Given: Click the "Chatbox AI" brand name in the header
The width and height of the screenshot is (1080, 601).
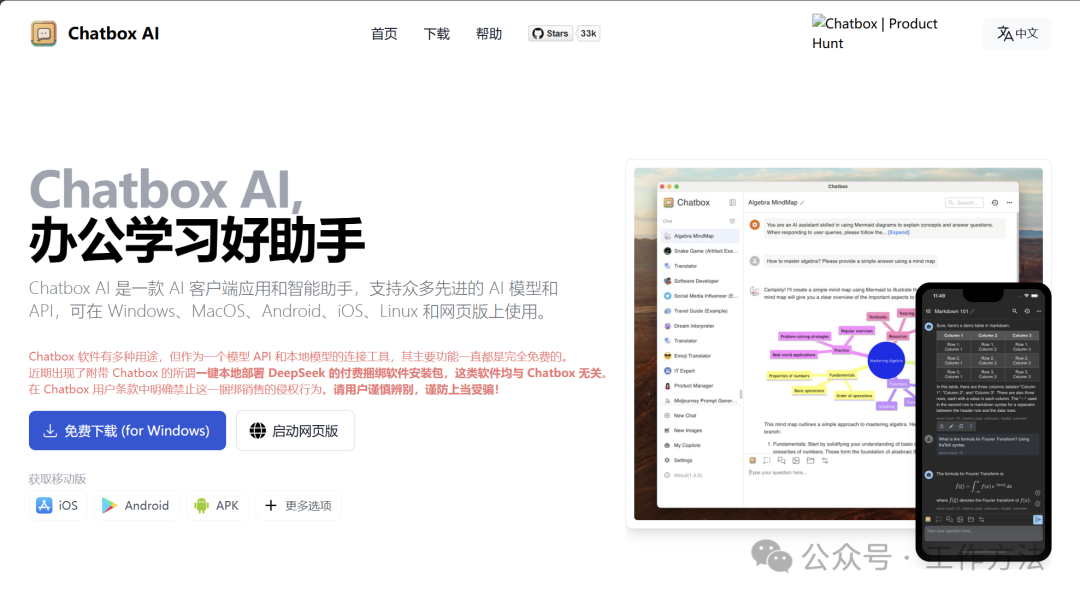Looking at the screenshot, I should (x=114, y=33).
